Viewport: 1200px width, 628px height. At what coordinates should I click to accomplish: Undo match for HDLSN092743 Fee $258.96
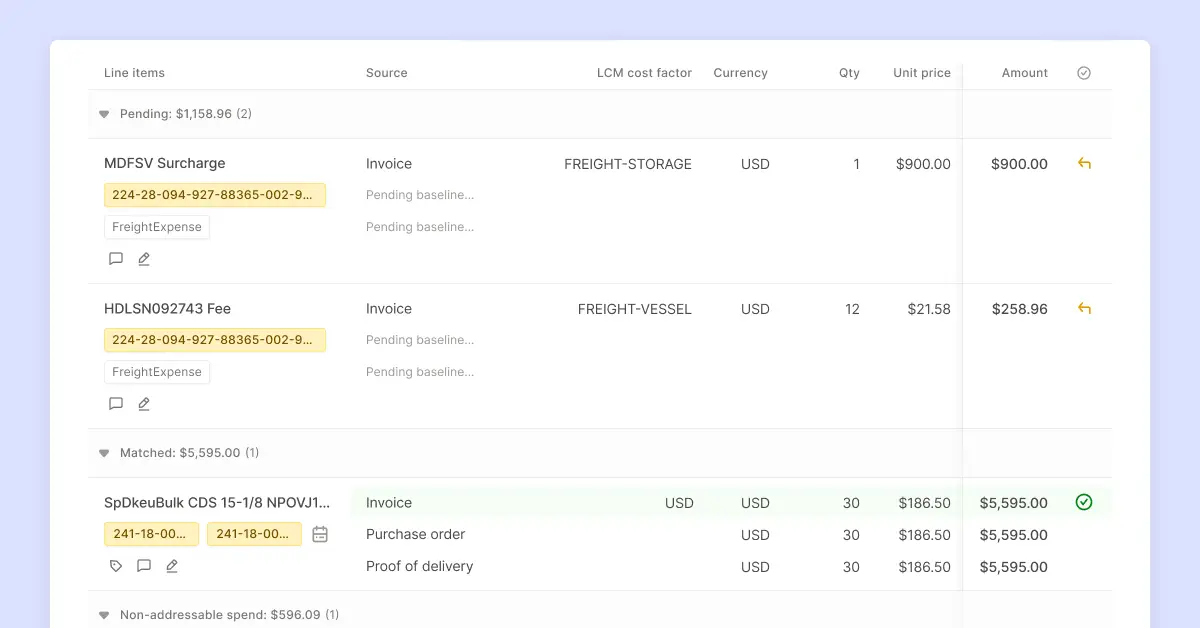click(x=1084, y=308)
